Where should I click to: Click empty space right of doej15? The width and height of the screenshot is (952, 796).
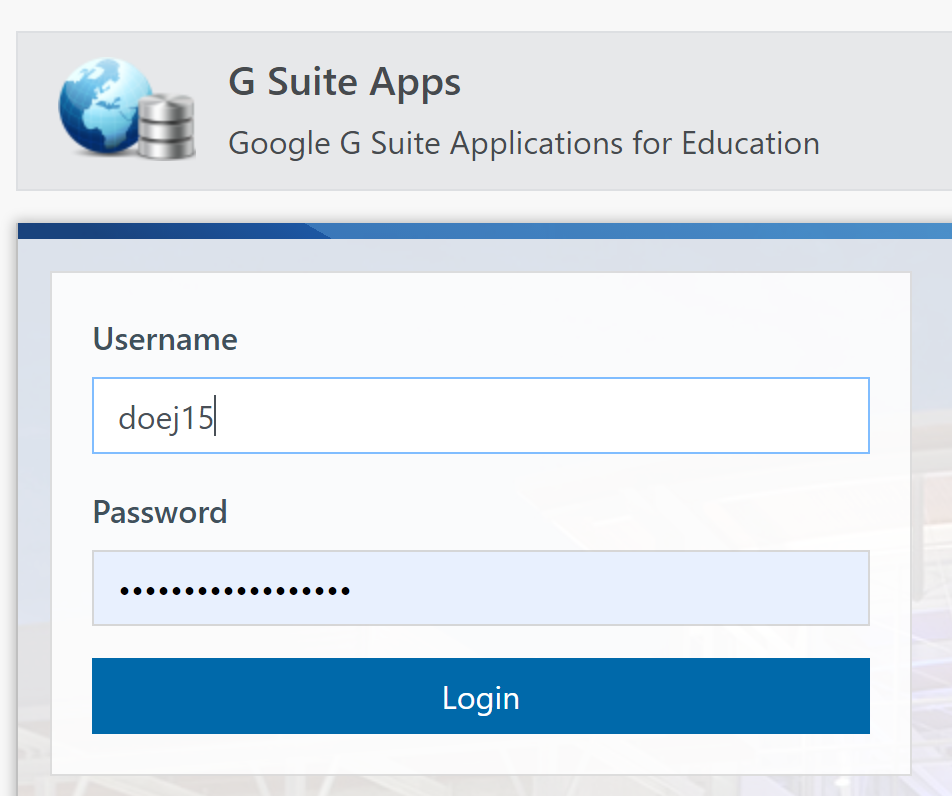tap(540, 415)
